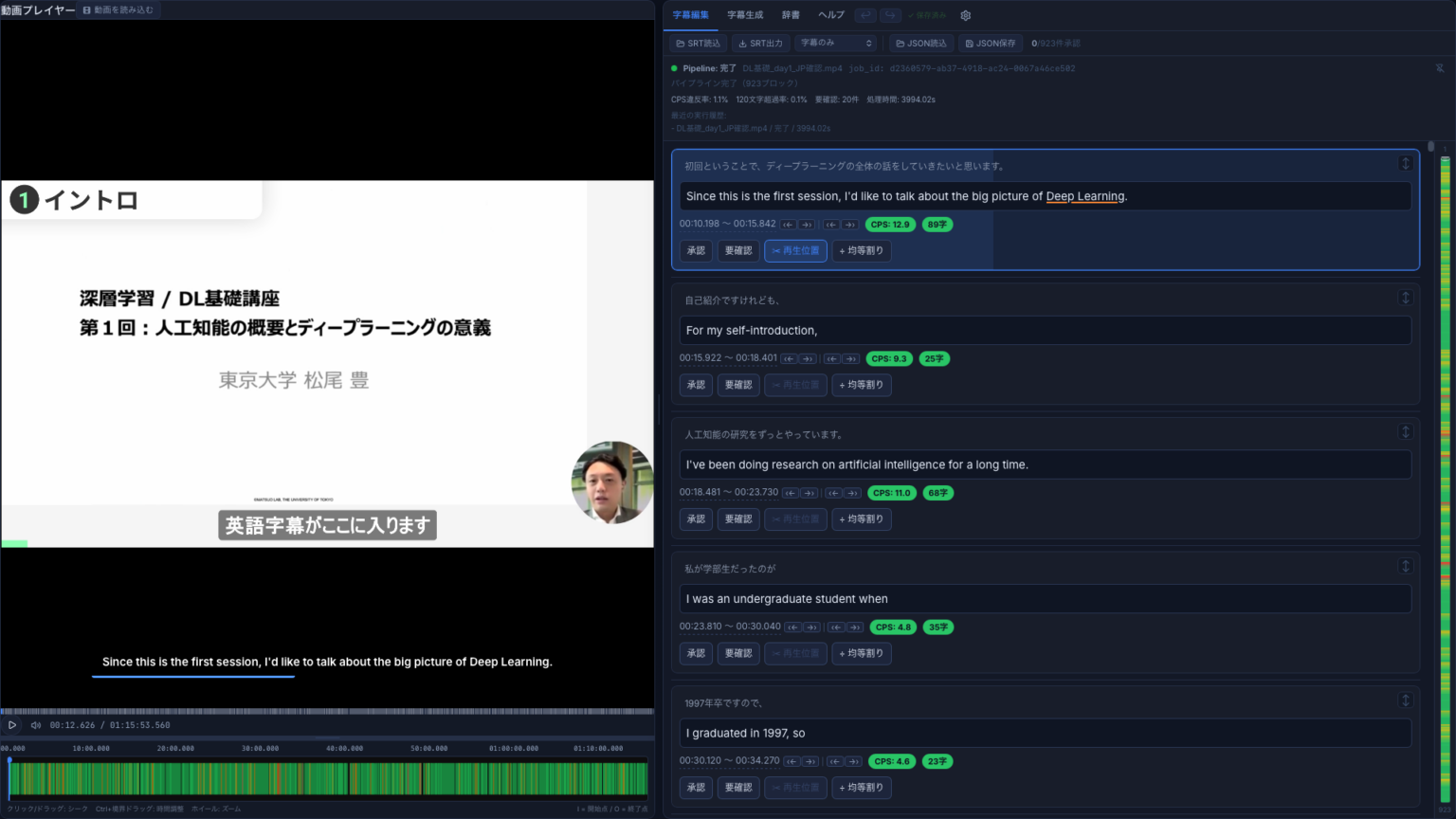Nudge end earlier for 'I was an undergraduate' subtitle
Viewport: 1456px width, 819px height.
(836, 628)
